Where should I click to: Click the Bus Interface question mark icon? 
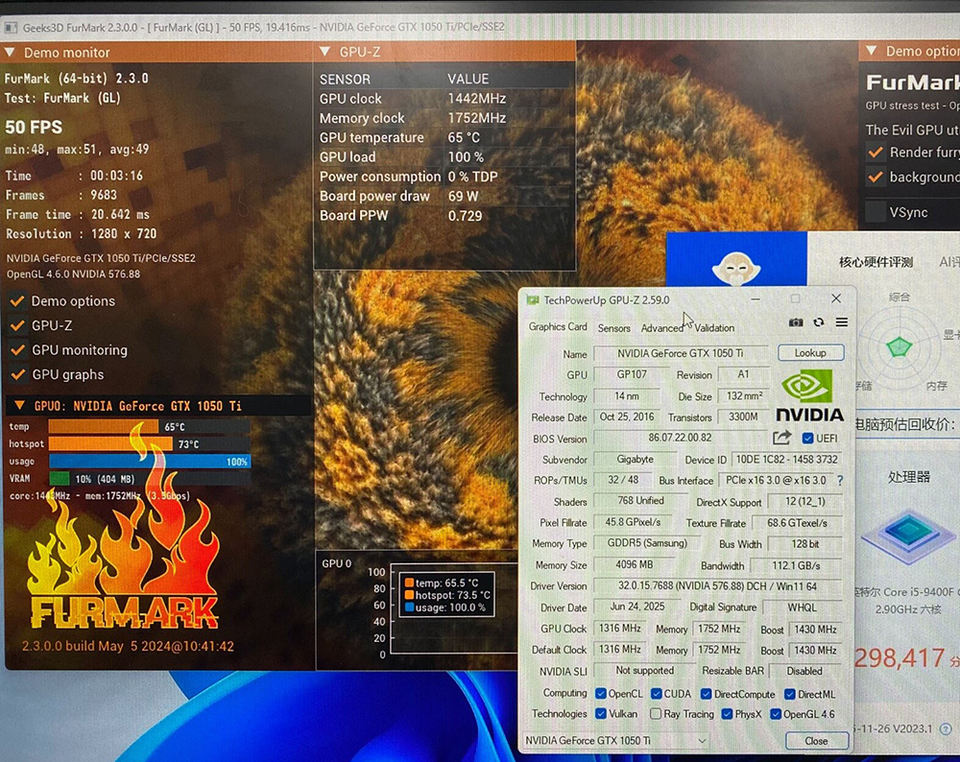(x=840, y=481)
